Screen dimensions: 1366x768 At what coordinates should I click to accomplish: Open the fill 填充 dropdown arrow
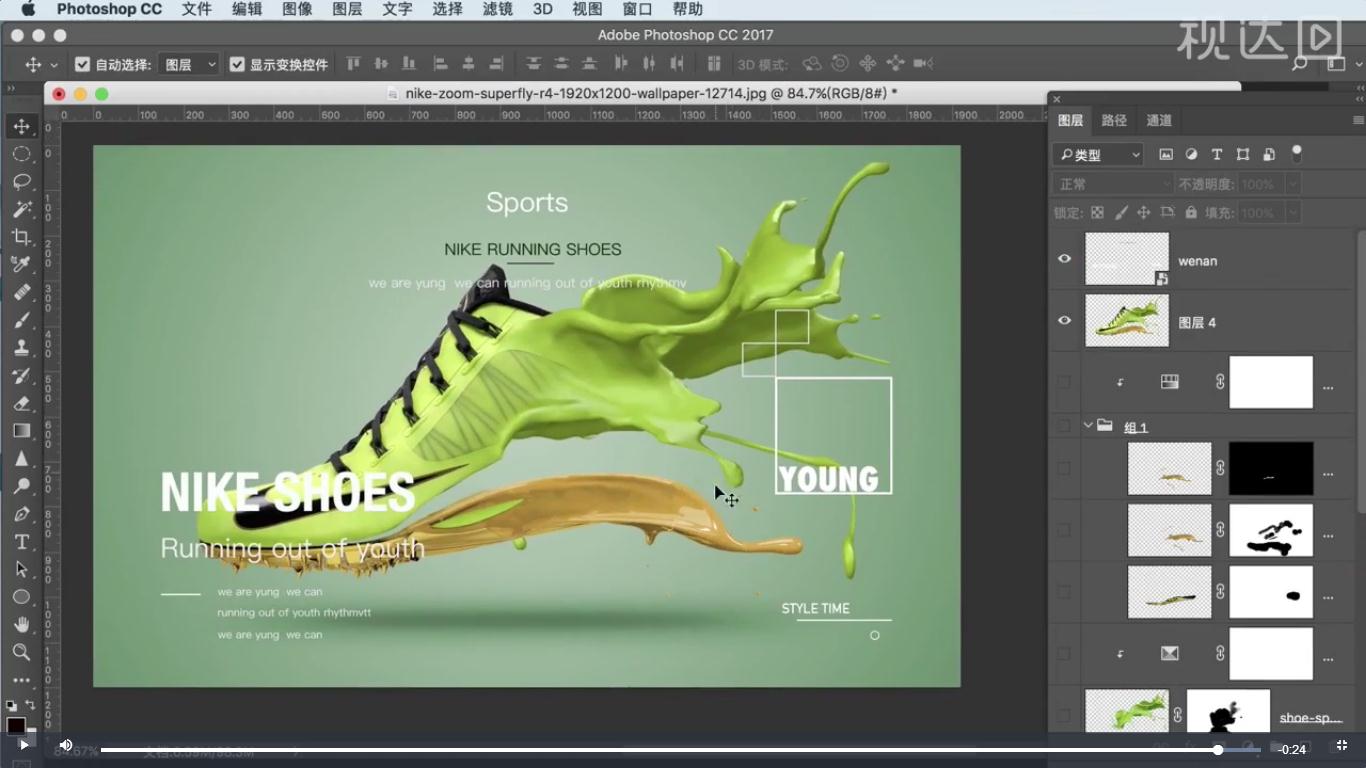tap(1292, 213)
